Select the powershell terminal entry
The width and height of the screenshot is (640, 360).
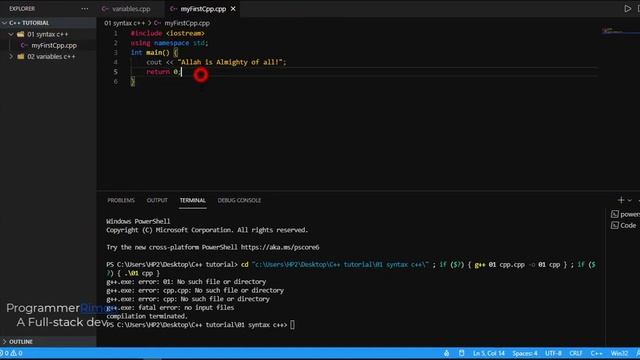pos(625,214)
